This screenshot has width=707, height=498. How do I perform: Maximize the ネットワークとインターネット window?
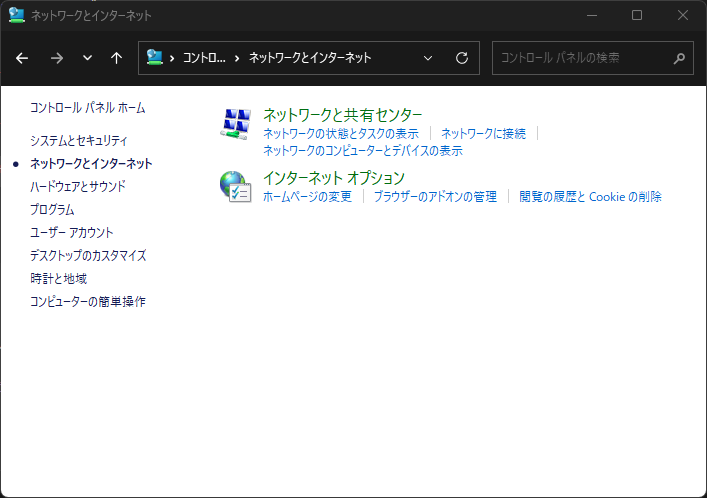[637, 15]
